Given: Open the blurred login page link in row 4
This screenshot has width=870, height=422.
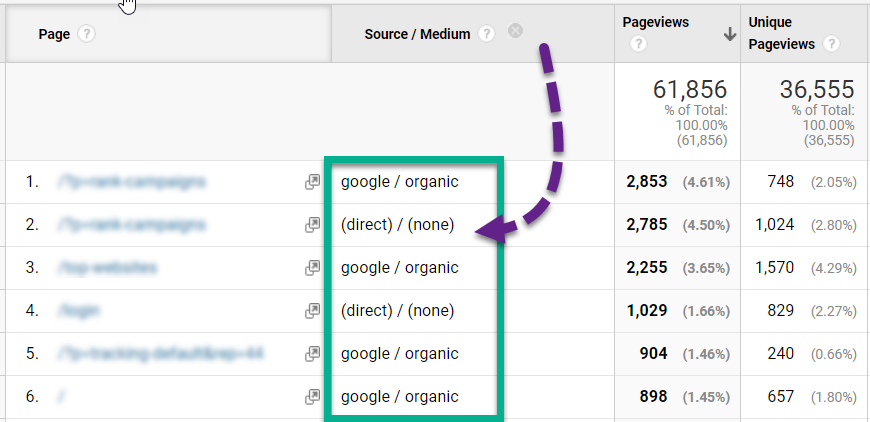Looking at the screenshot, I should (79, 311).
